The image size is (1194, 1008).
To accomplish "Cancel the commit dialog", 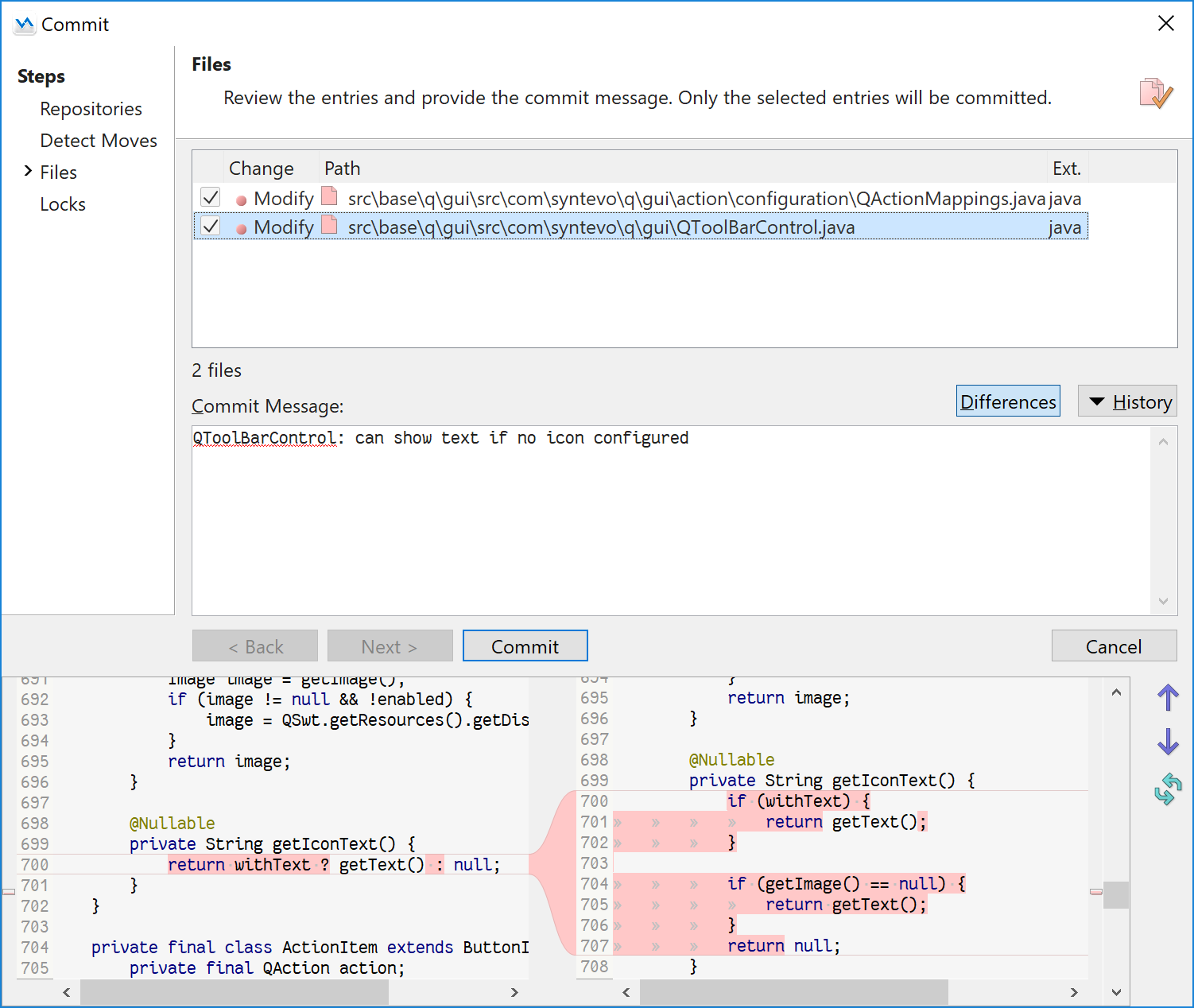I will [x=1114, y=646].
